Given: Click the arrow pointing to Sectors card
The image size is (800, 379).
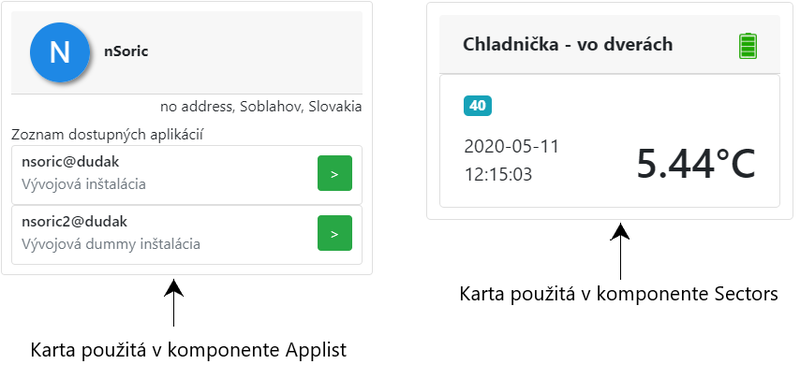Looking at the screenshot, I should [x=620, y=251].
